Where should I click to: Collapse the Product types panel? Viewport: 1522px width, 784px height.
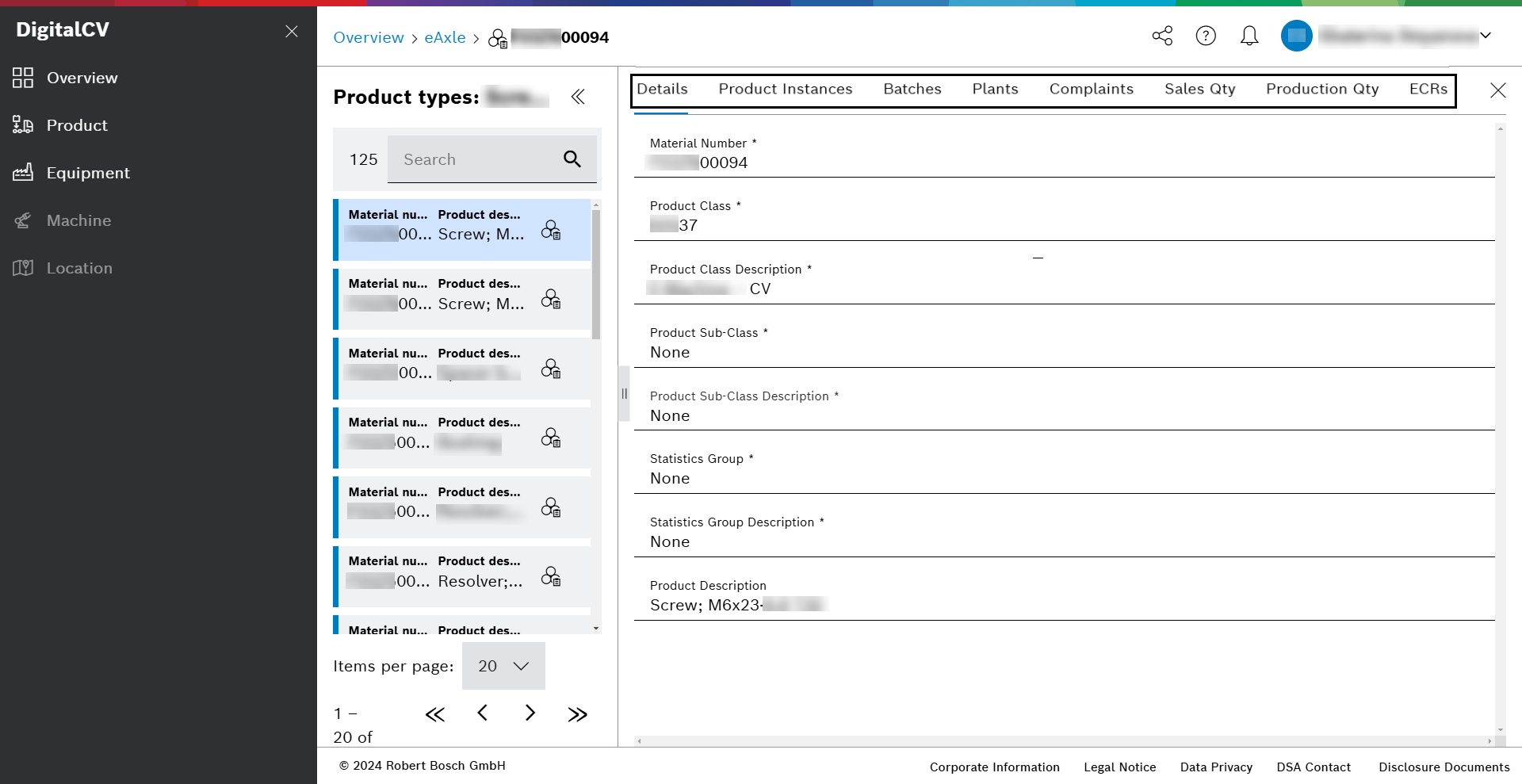[578, 97]
